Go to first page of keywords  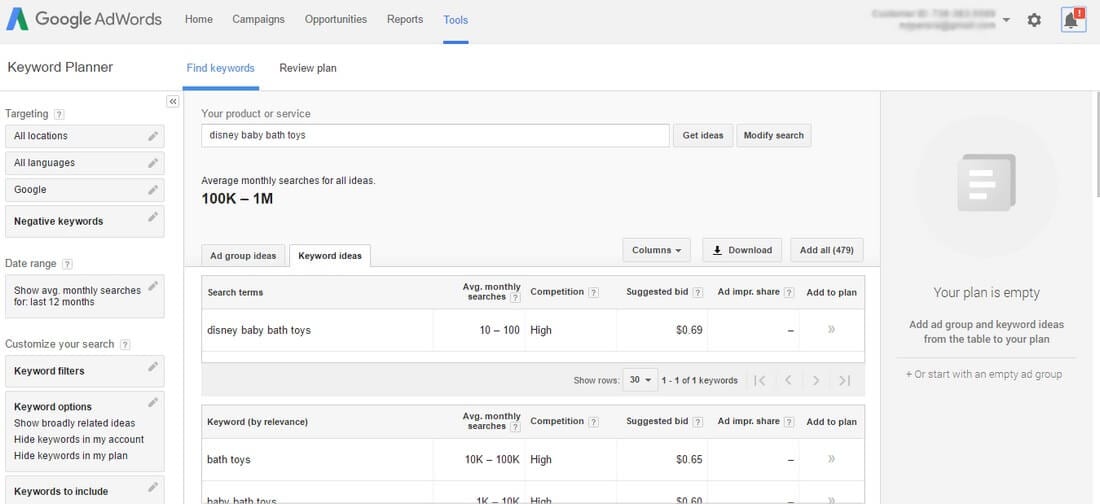[760, 380]
